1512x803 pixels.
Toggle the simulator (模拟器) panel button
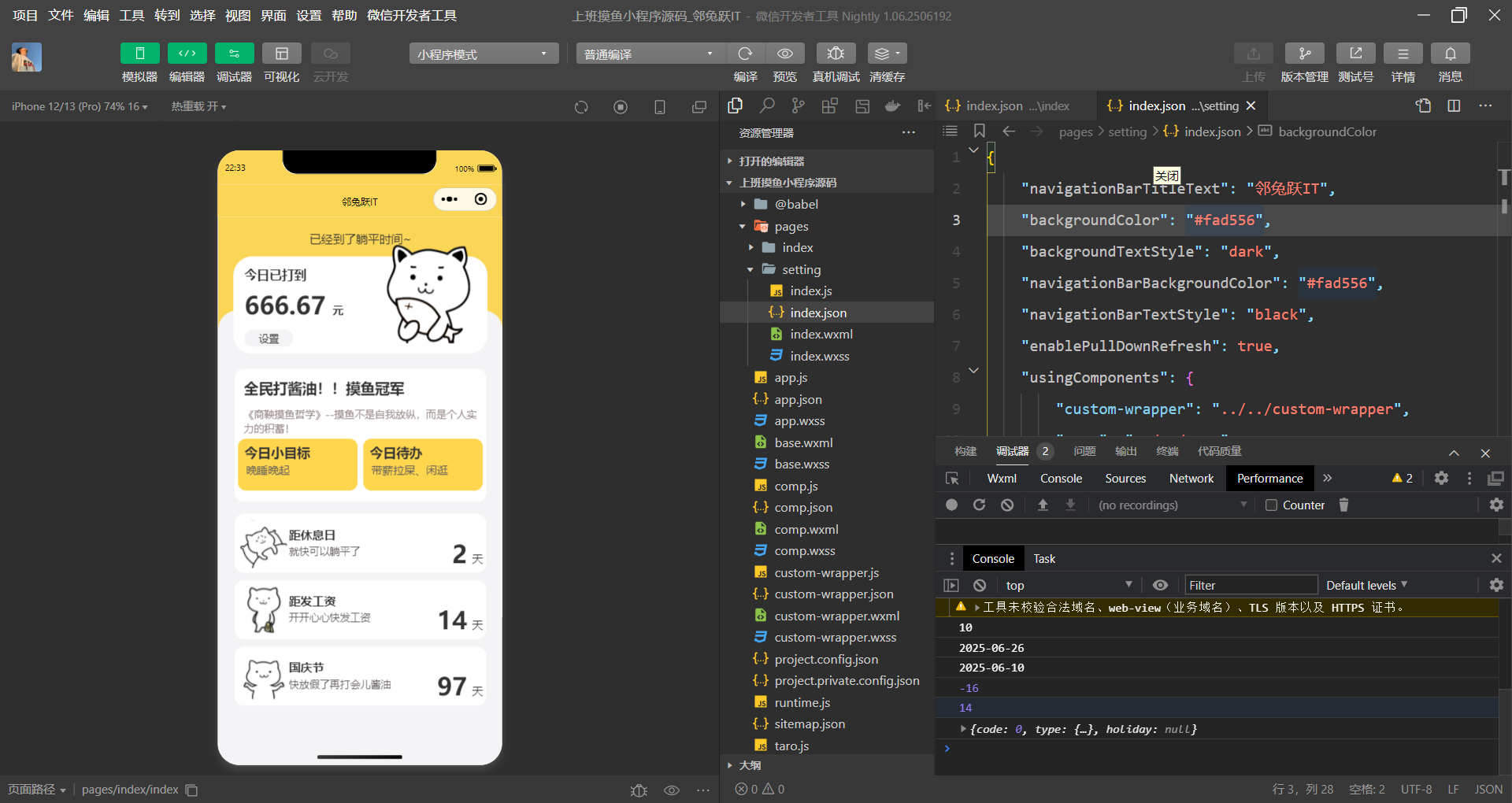139,54
